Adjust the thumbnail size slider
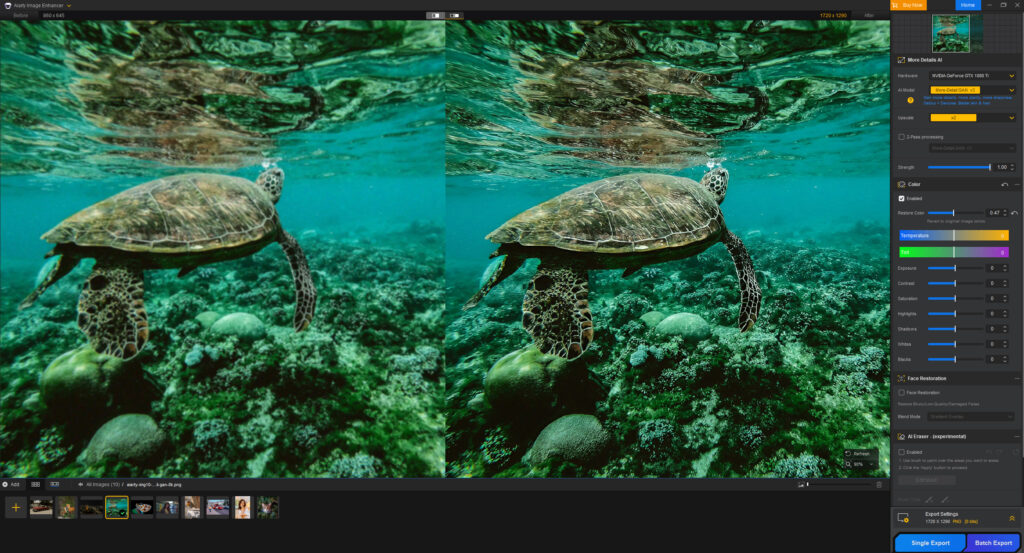 839,484
